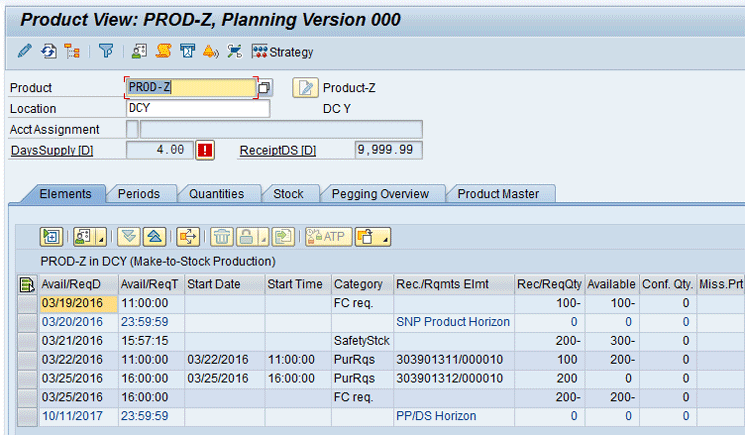
Task: Click the refresh icon in top toolbar
Action: pos(48,51)
